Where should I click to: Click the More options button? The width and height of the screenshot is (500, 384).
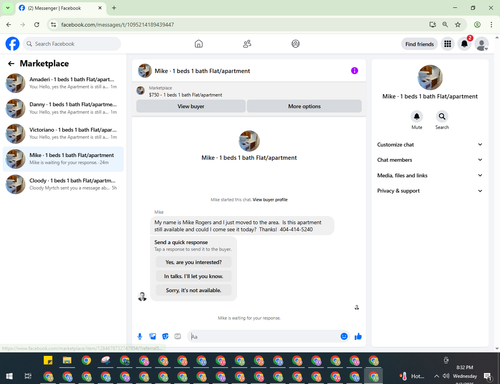(x=304, y=106)
